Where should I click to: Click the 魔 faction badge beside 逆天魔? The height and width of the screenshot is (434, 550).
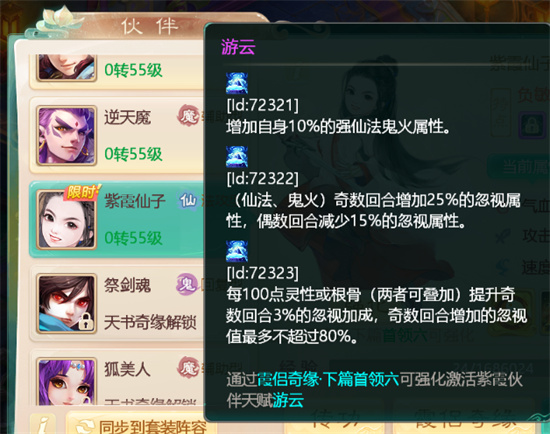[x=188, y=116]
